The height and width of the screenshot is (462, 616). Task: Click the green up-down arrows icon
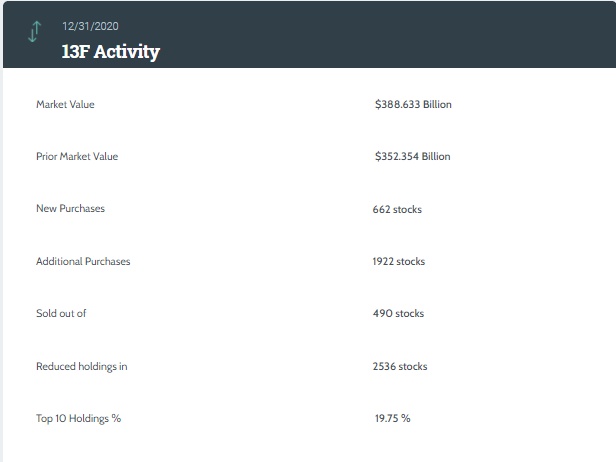point(34,32)
